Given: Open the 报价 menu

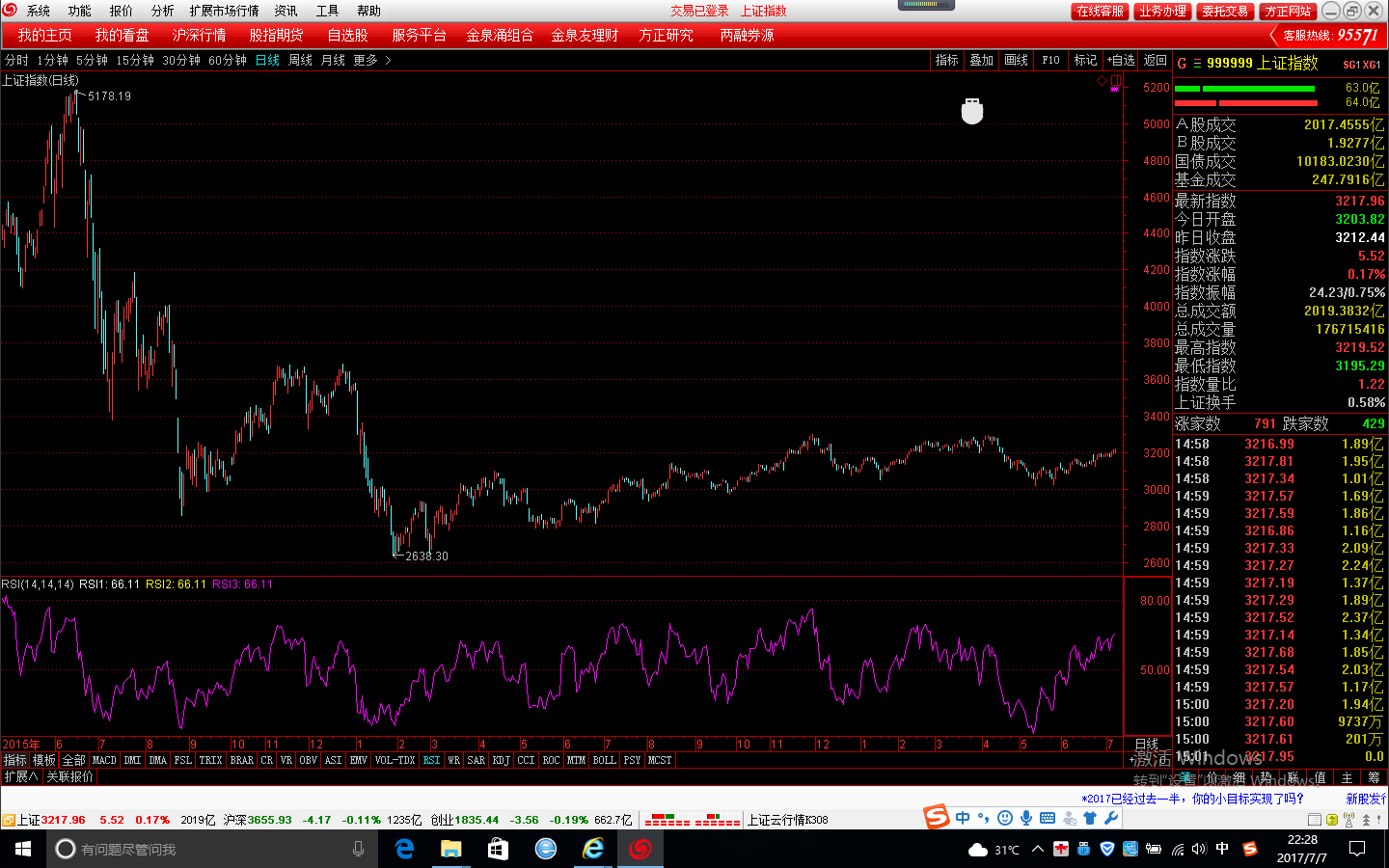Looking at the screenshot, I should (x=122, y=11).
